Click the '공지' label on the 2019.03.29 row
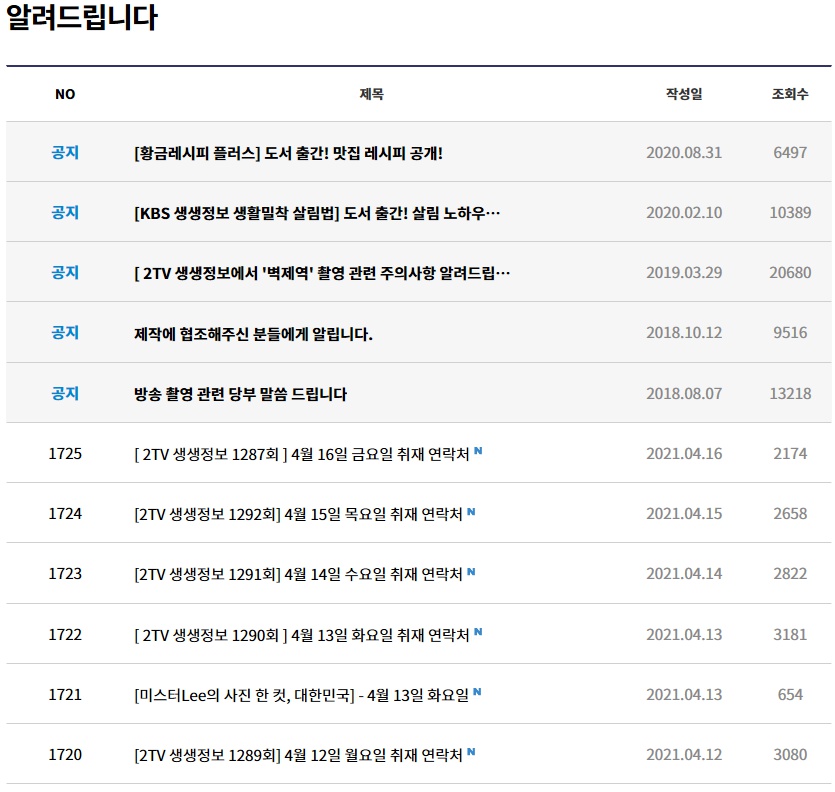This screenshot has height=792, width=835. click(65, 273)
